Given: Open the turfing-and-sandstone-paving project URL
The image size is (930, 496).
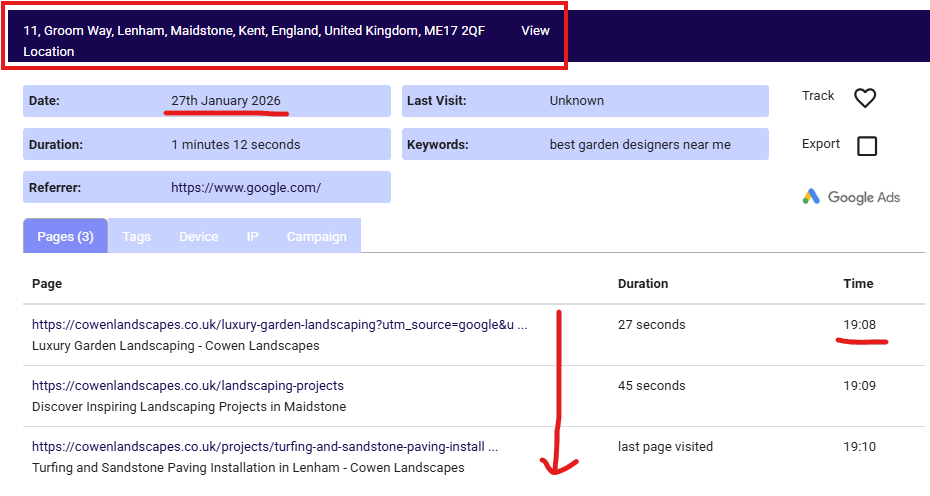Looking at the screenshot, I should coord(264,447).
